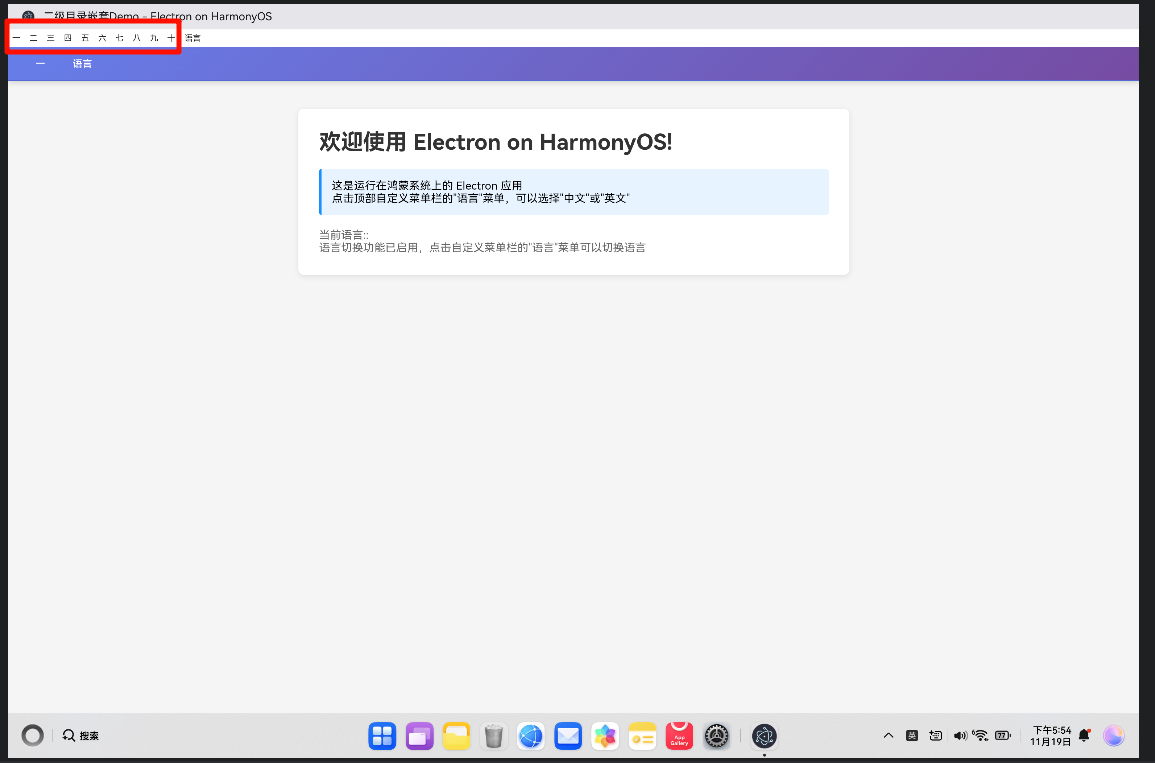Click the keyboard icon in the system tray
The height and width of the screenshot is (763, 1155).
coord(935,735)
